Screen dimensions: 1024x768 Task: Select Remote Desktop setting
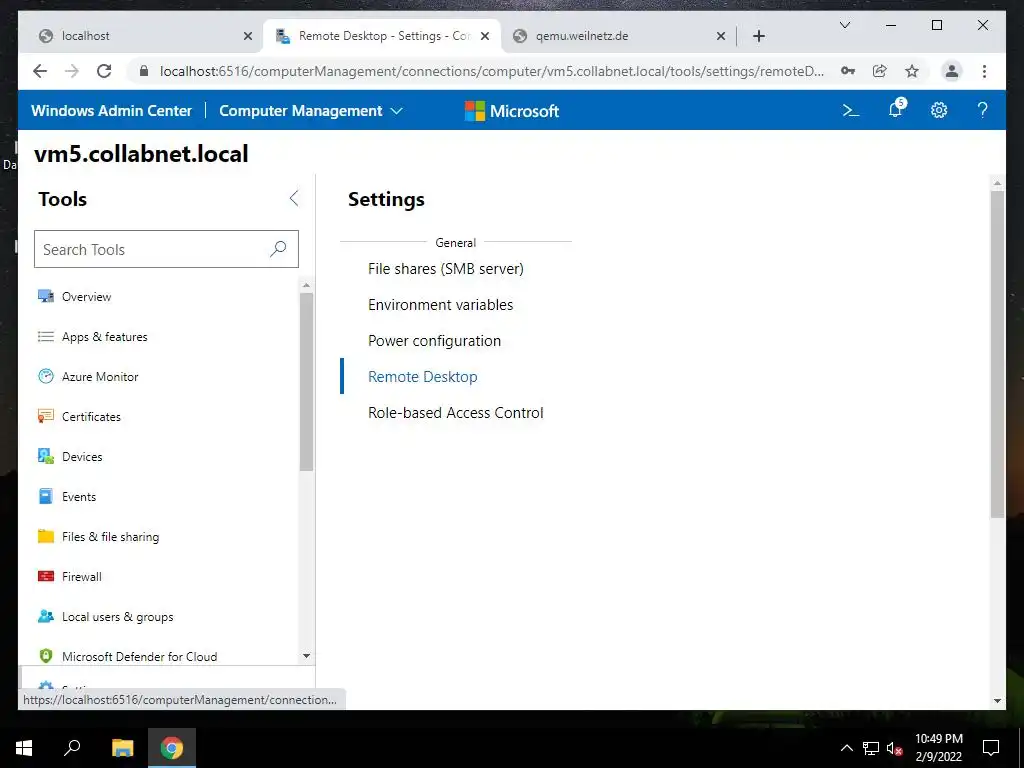point(423,377)
